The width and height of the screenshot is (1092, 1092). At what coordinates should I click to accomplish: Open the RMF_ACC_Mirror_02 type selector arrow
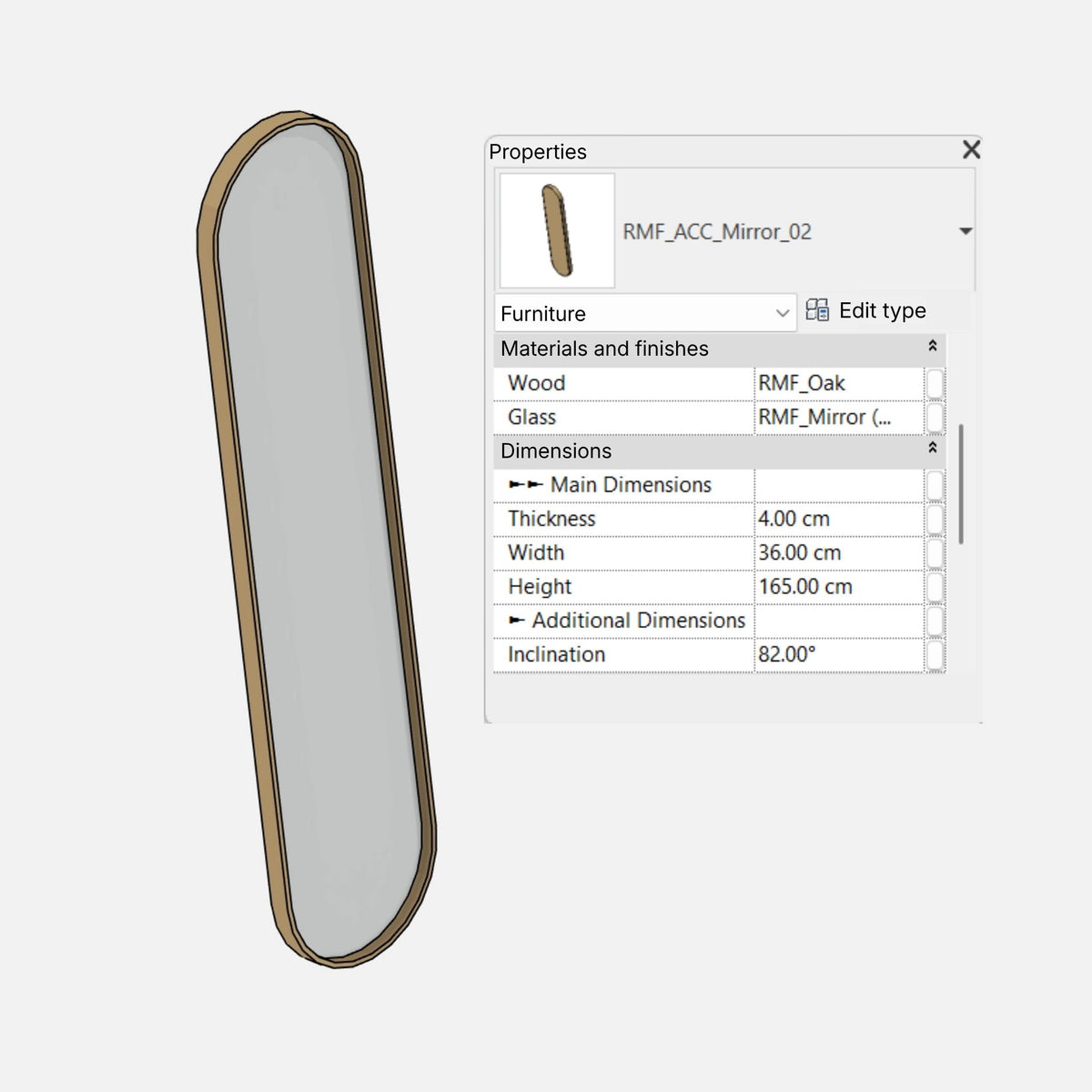[x=966, y=231]
